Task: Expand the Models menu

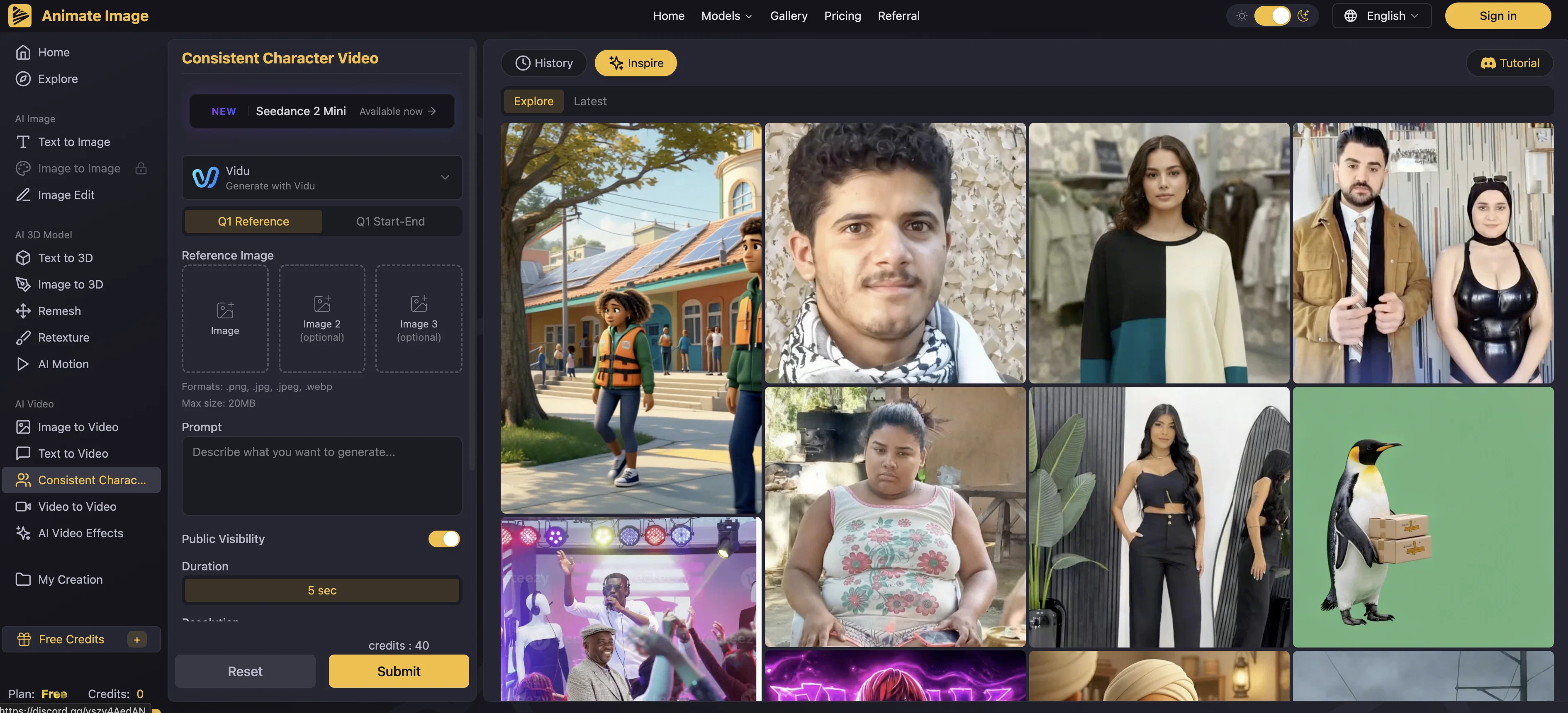Action: coord(727,16)
